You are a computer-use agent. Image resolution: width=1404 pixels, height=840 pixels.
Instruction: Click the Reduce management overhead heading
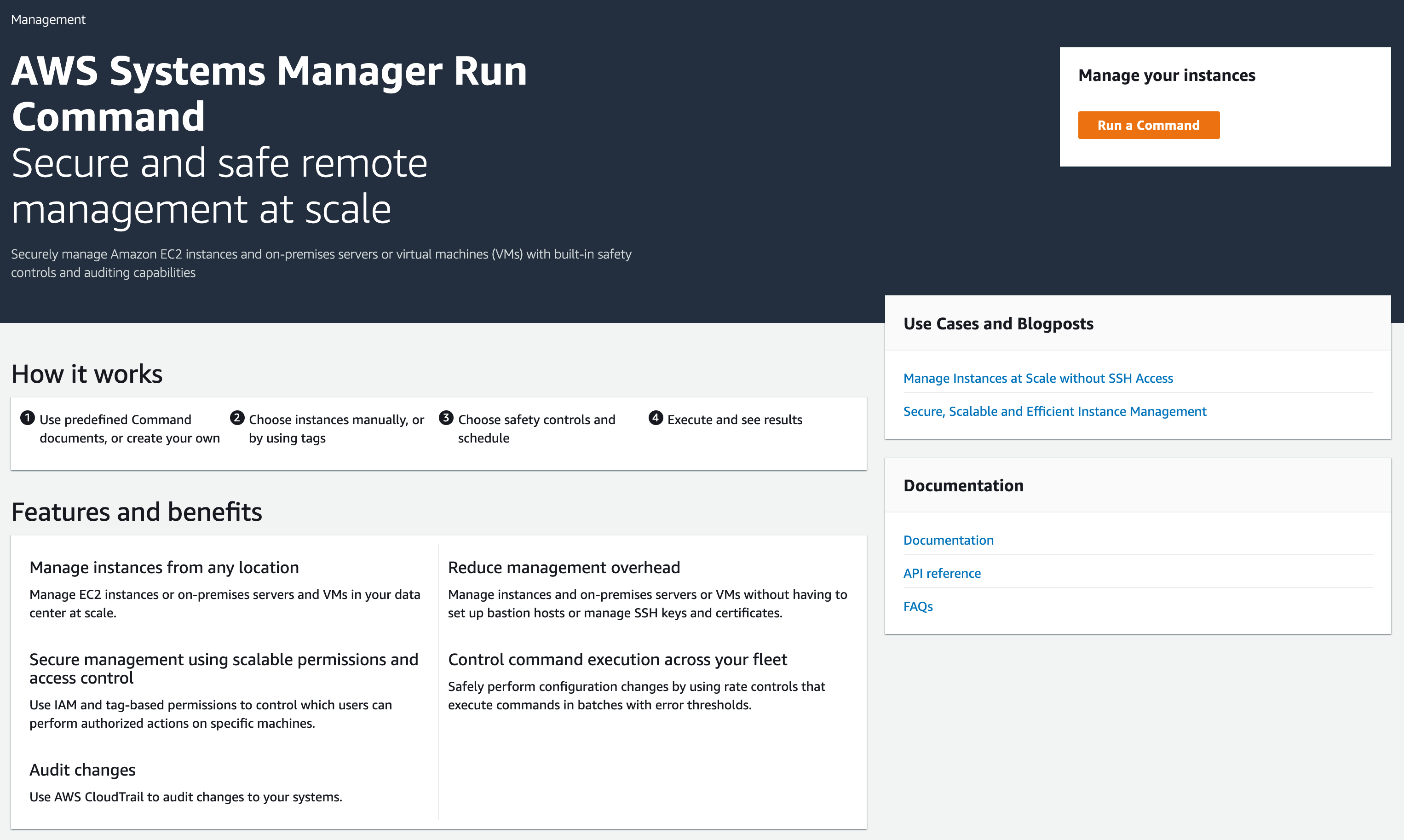point(564,567)
